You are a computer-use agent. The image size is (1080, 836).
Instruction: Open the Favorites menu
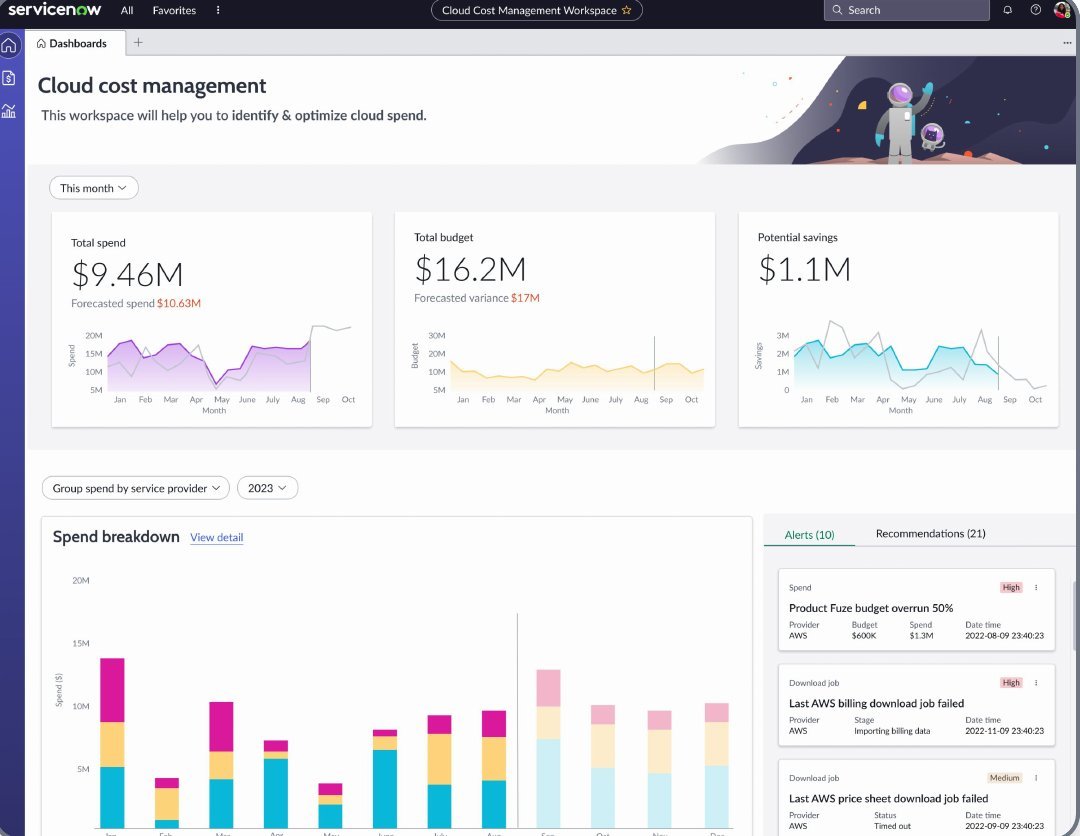pyautogui.click(x=174, y=10)
